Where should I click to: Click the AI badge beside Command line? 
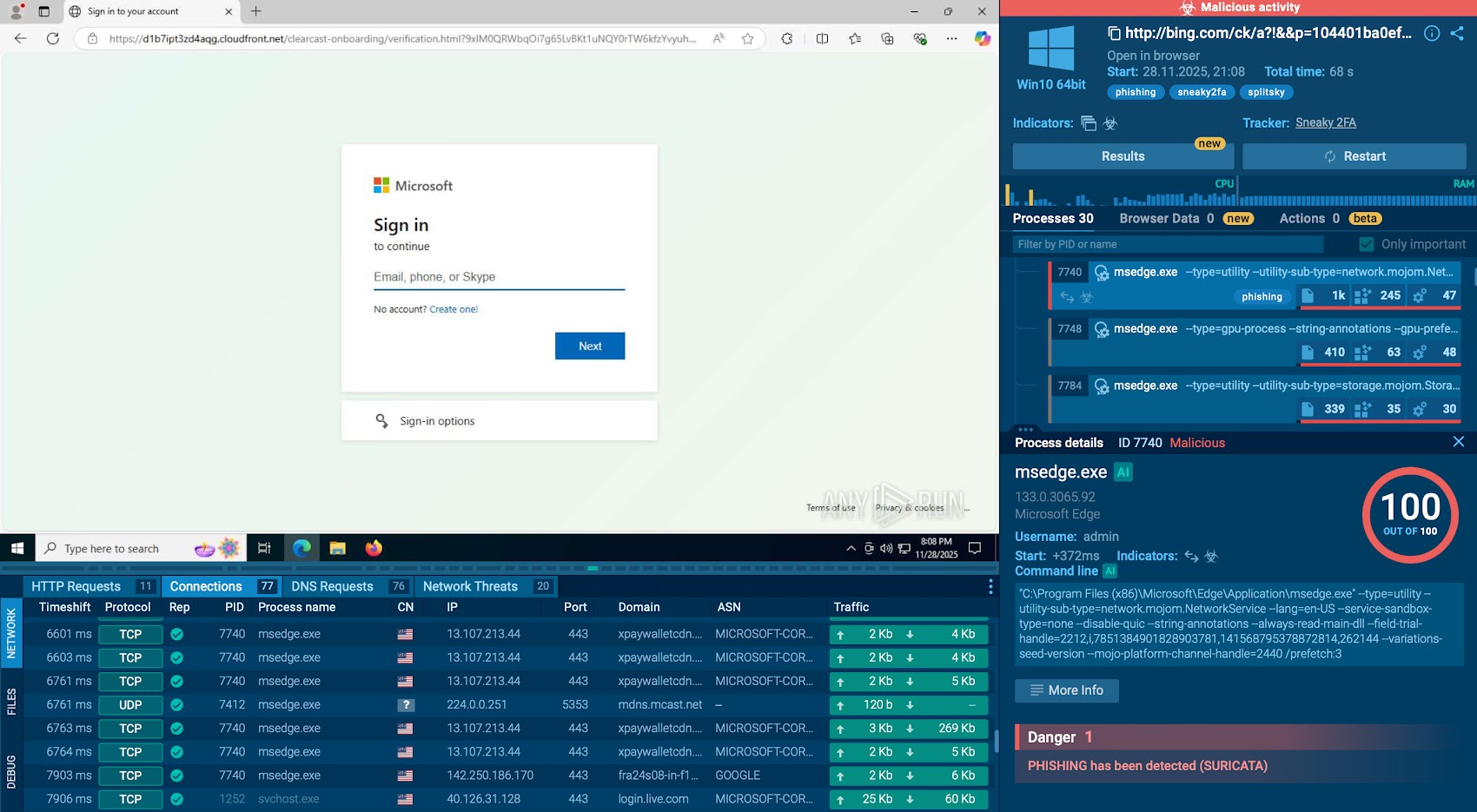click(1109, 571)
